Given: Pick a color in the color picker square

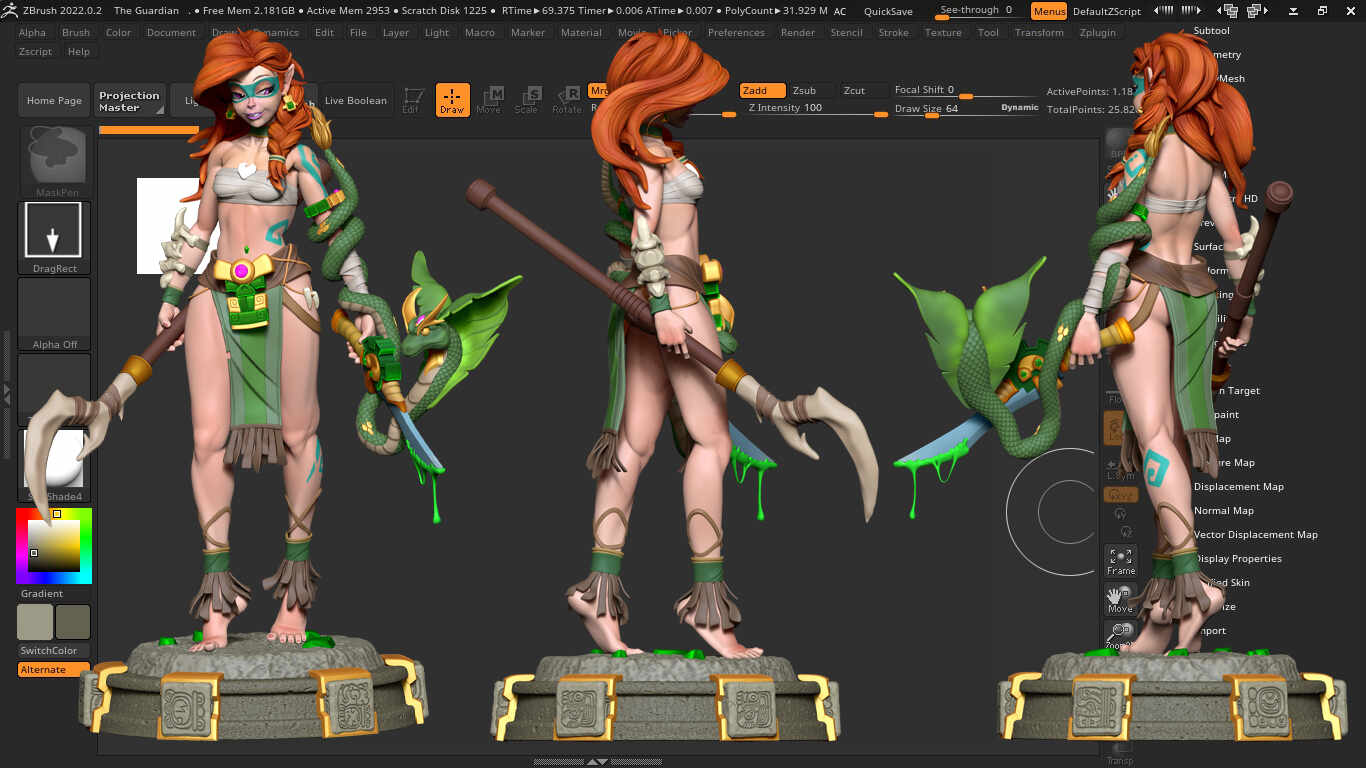Looking at the screenshot, I should (x=54, y=545).
